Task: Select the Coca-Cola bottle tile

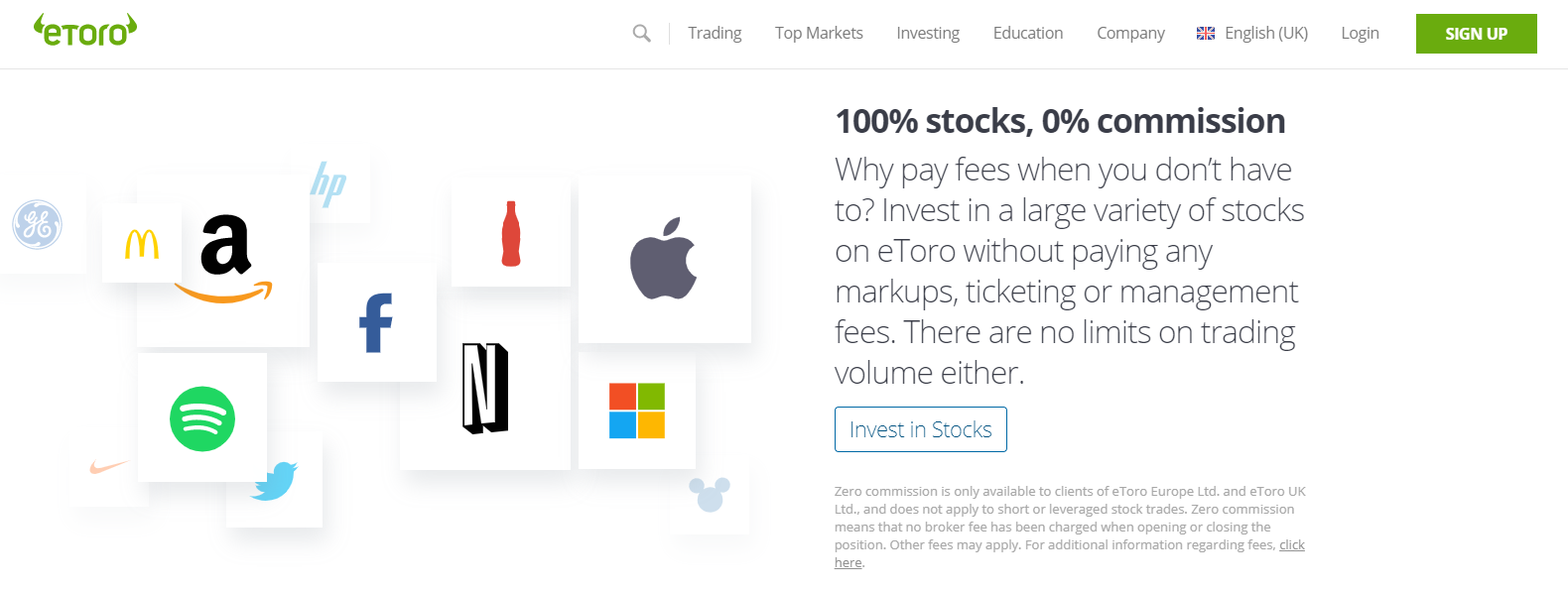Action: pos(511,234)
